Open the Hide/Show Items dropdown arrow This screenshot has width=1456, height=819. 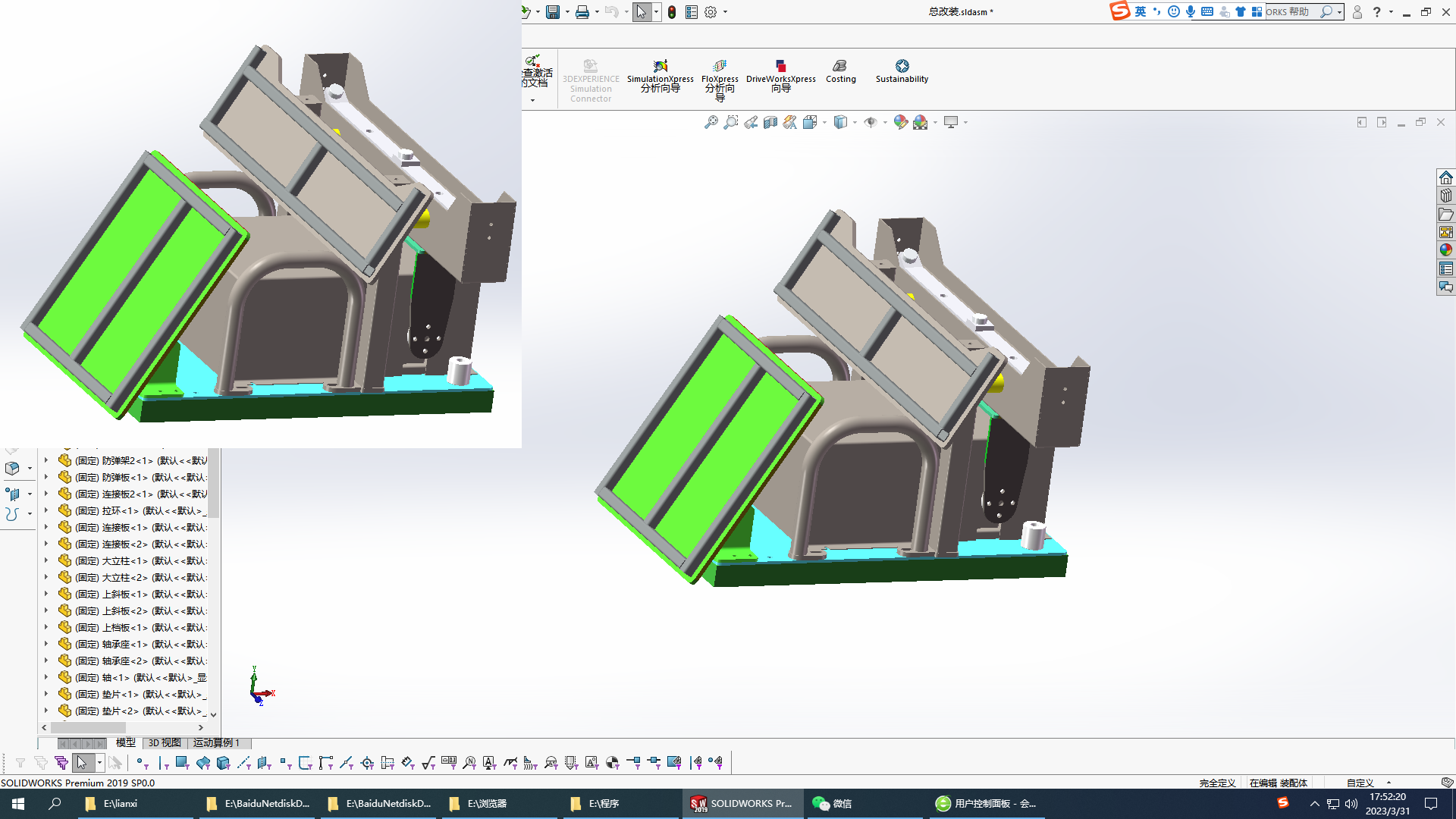(x=885, y=123)
